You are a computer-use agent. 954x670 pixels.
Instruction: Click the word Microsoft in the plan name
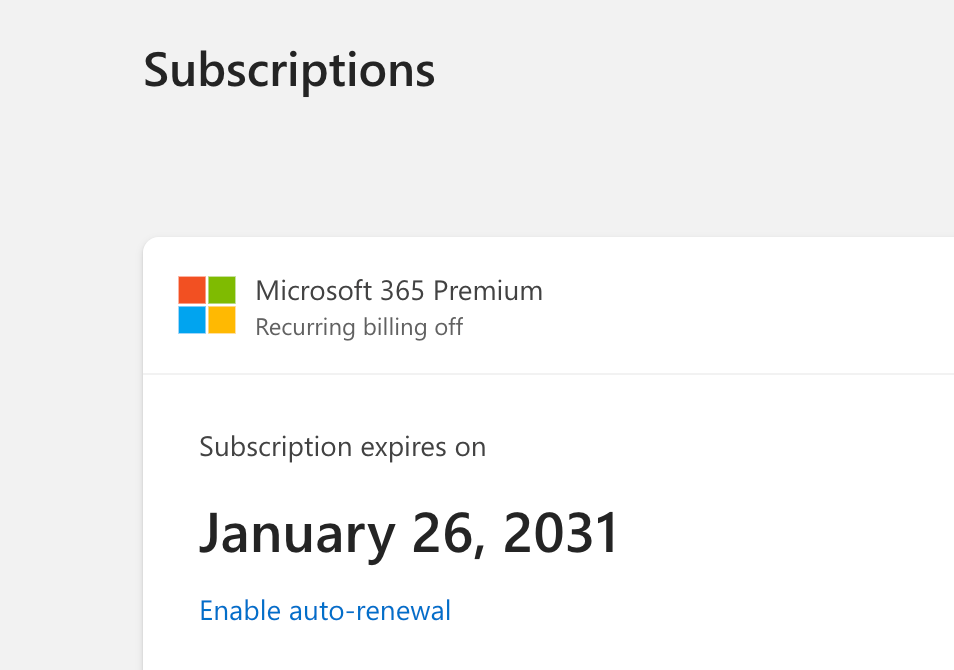(314, 291)
